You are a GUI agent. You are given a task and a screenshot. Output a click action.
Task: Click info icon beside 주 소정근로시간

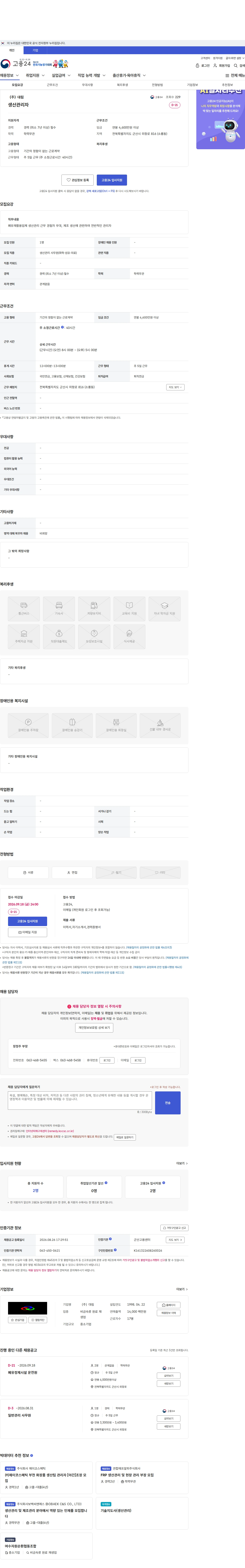[x=62, y=328]
